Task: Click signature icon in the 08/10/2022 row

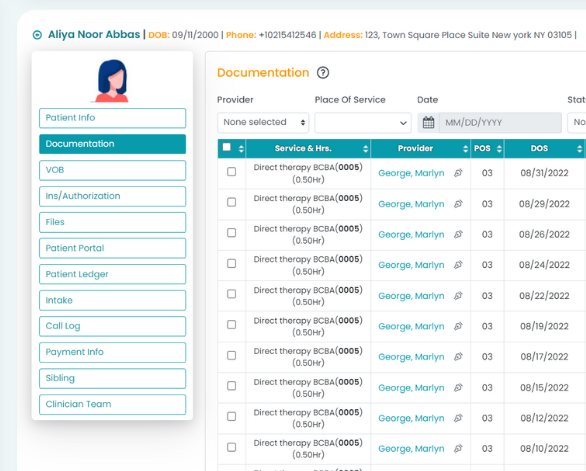Action: coord(458,449)
